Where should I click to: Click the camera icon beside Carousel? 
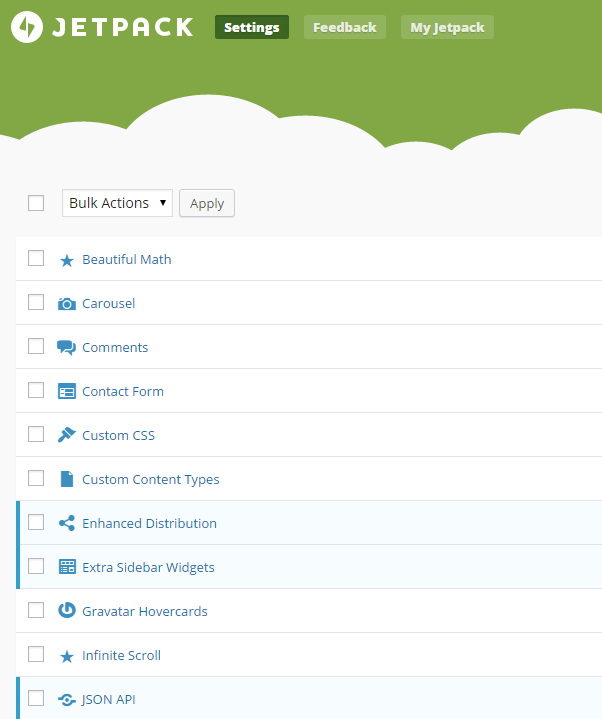pyautogui.click(x=67, y=304)
